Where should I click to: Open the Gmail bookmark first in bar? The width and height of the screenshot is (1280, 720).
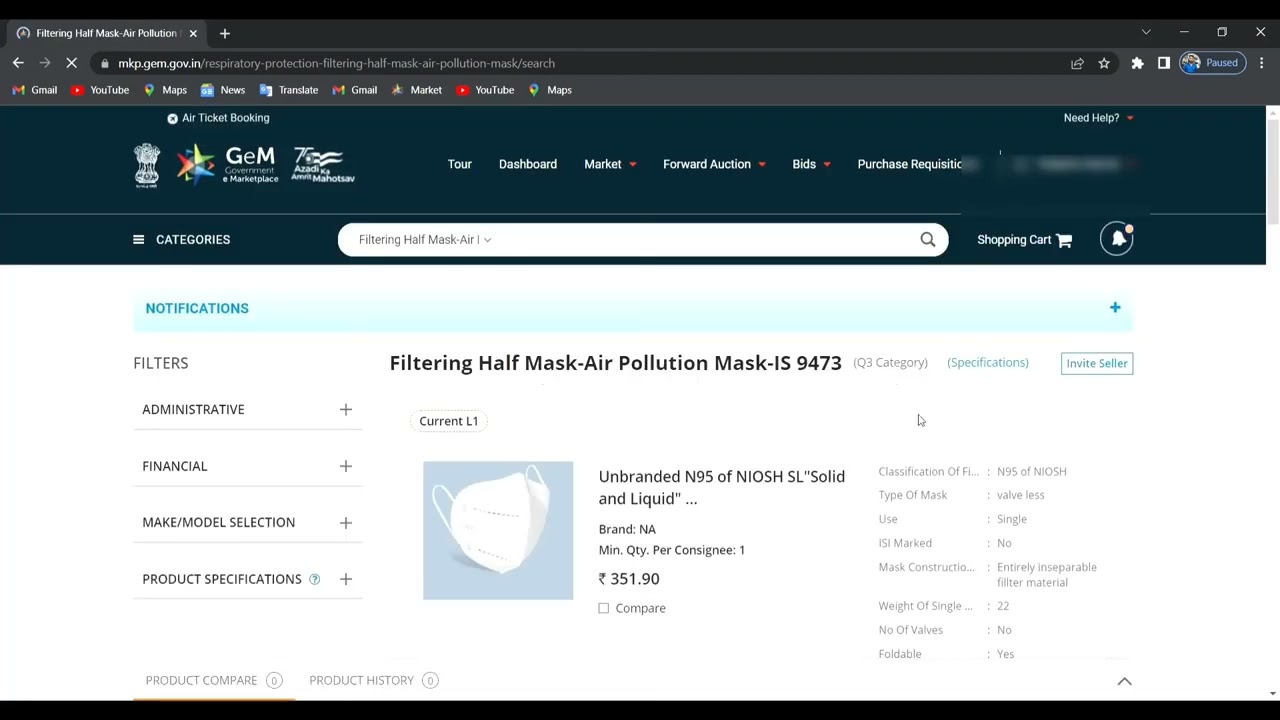(x=35, y=90)
